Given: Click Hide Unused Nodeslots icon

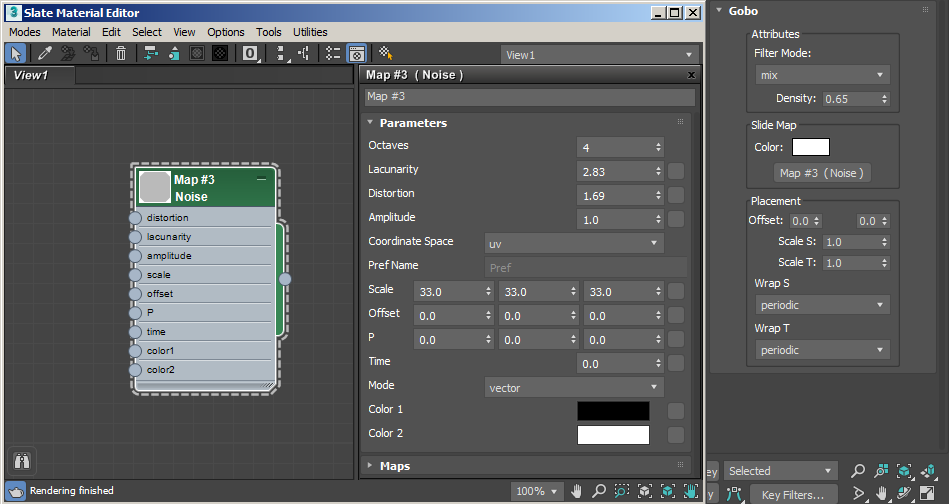Looking at the screenshot, I should tap(174, 53).
